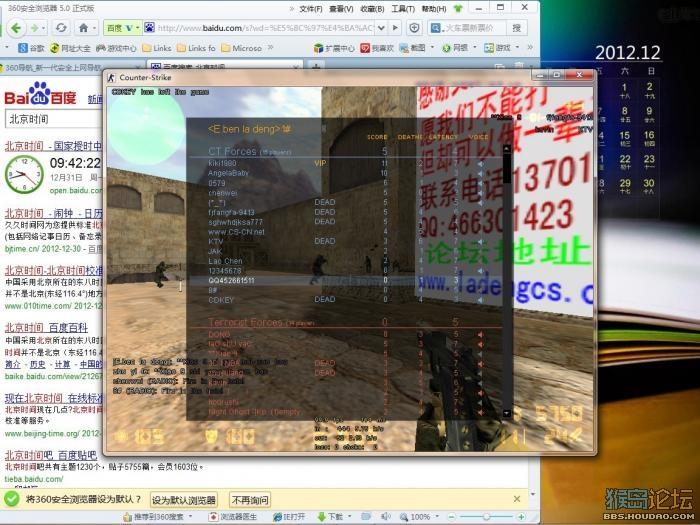Open 浏览器医生 in status bar
The width and height of the screenshot is (700, 525).
pos(233,517)
